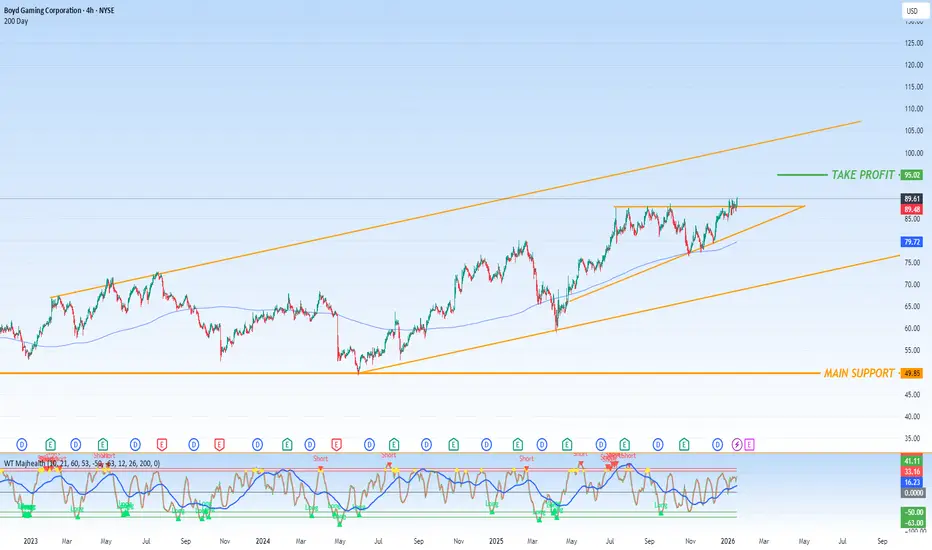The height and width of the screenshot is (550, 932).
Task: Click the 60.00 label on price axis
Action: 912,328
